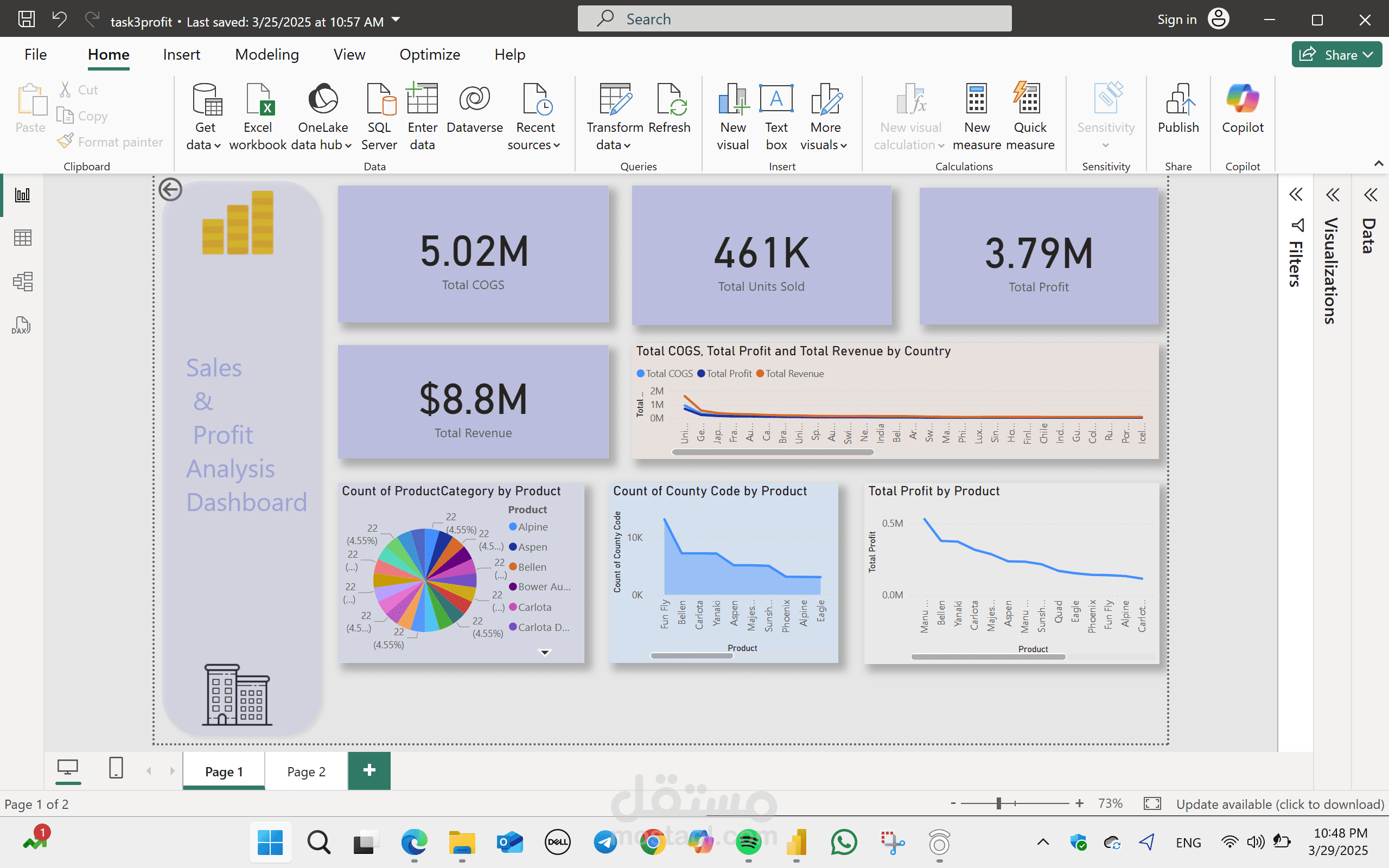Open the Model view icon
The height and width of the screenshot is (868, 1389).
click(x=22, y=282)
